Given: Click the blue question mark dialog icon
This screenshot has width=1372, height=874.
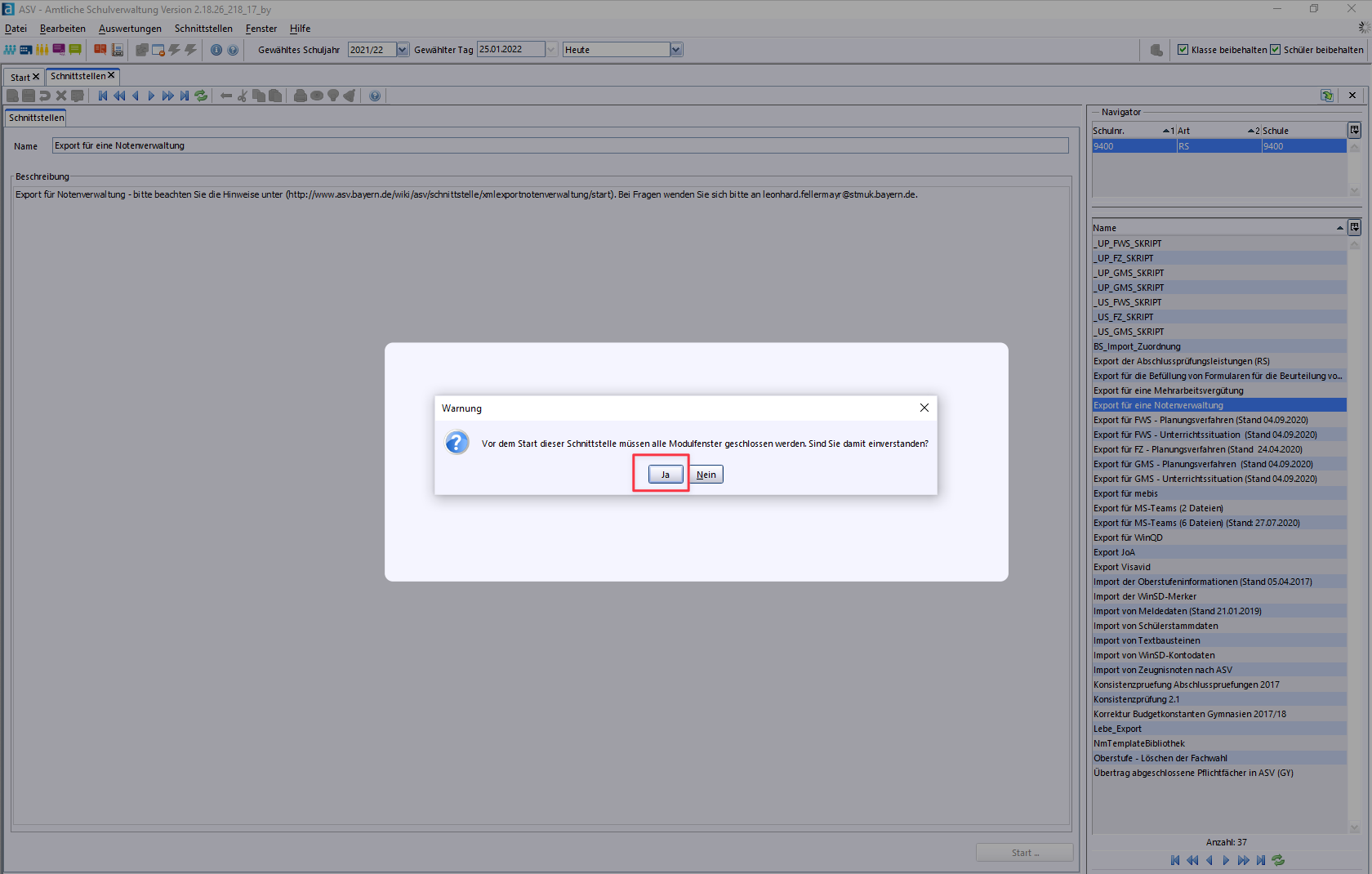Looking at the screenshot, I should 457,443.
